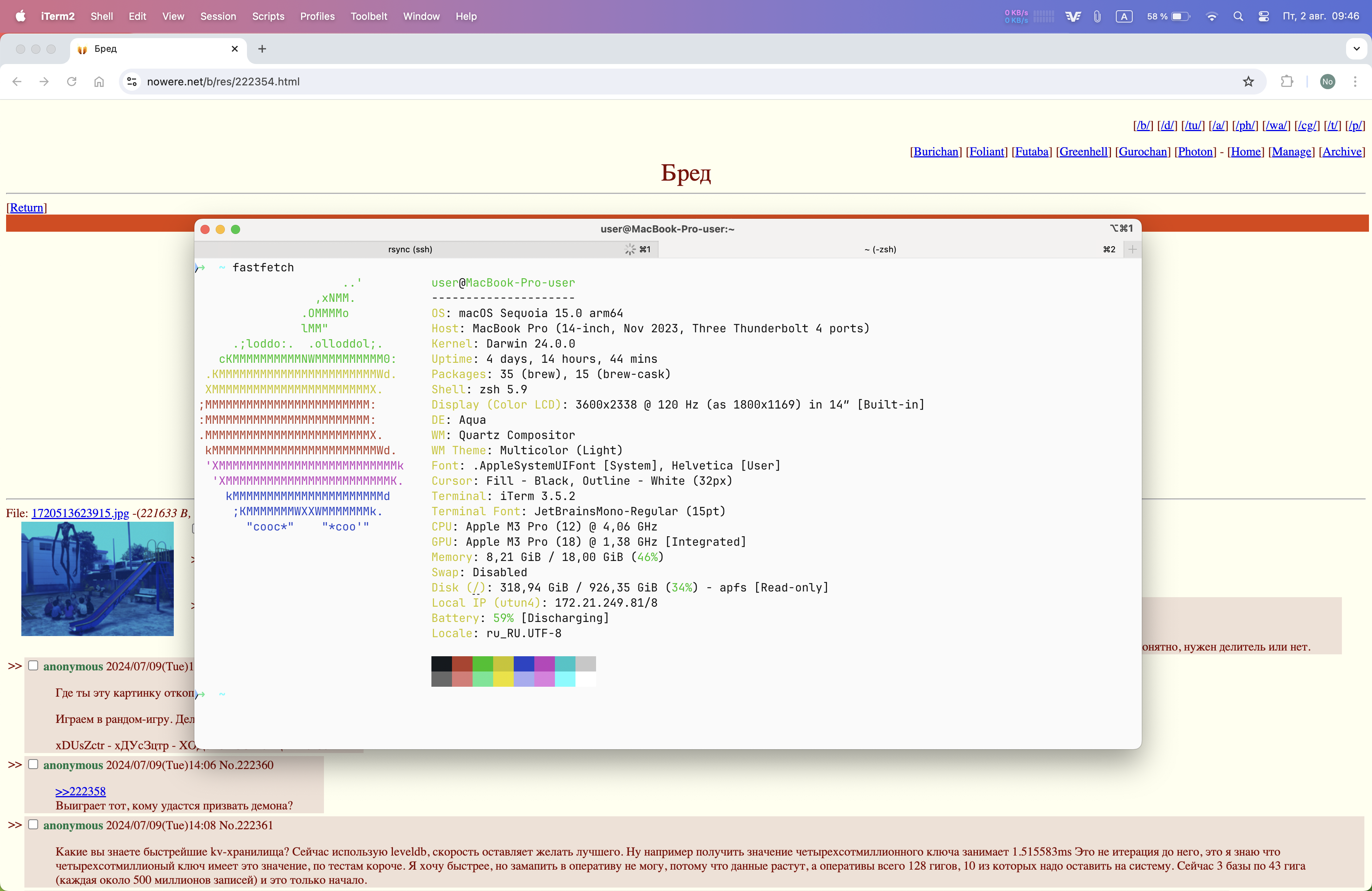The height and width of the screenshot is (891, 1372).
Task: Go to the /cg/ board link
Action: coord(1307,125)
